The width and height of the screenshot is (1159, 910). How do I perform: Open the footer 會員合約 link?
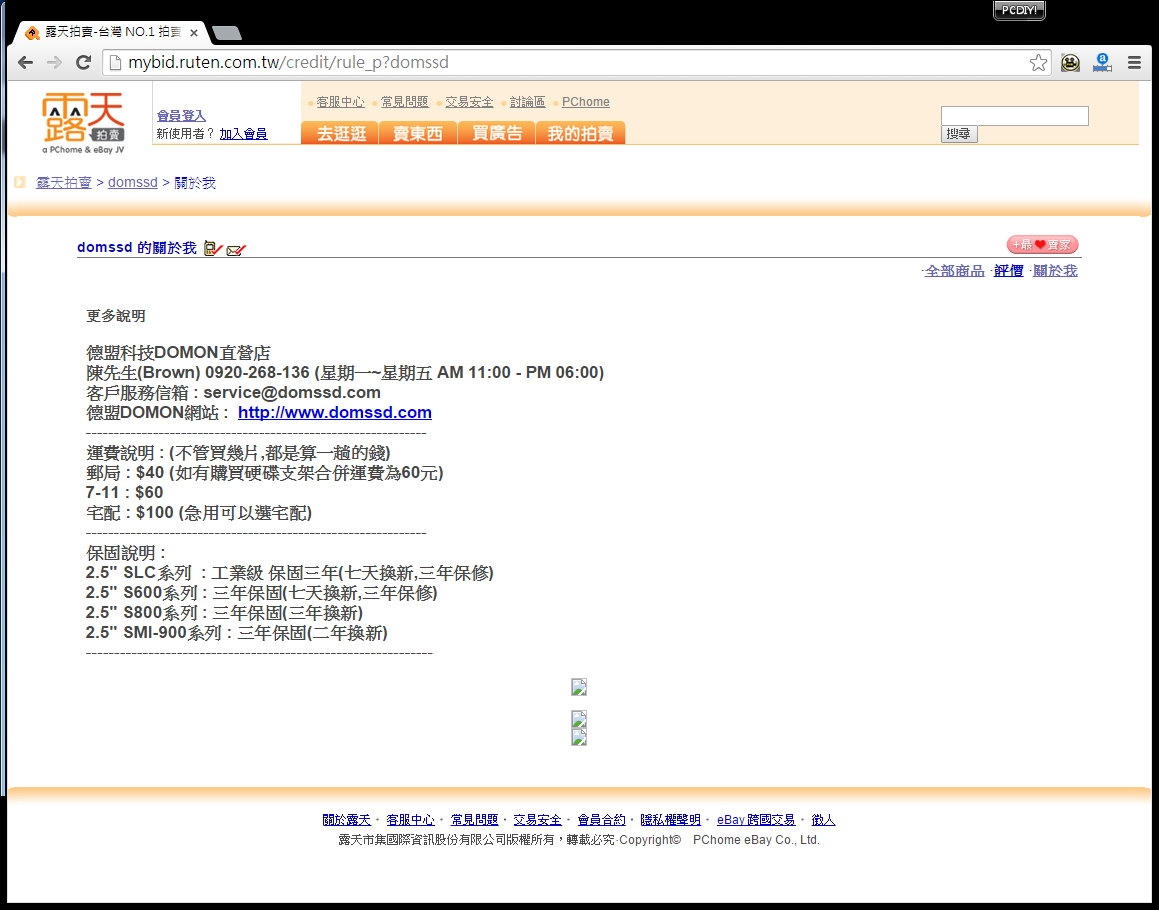click(x=601, y=820)
